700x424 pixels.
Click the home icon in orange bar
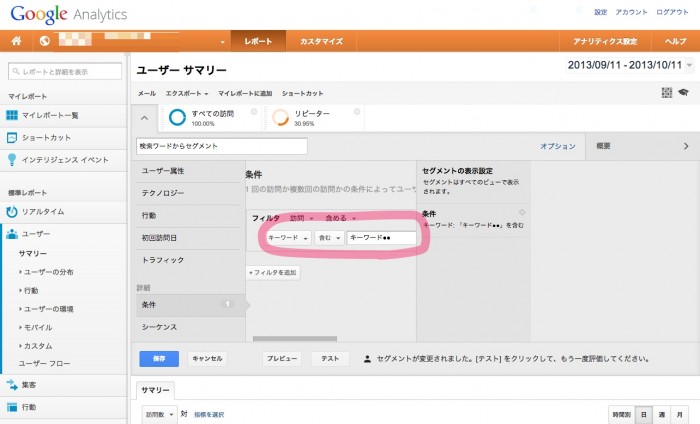click(16, 42)
